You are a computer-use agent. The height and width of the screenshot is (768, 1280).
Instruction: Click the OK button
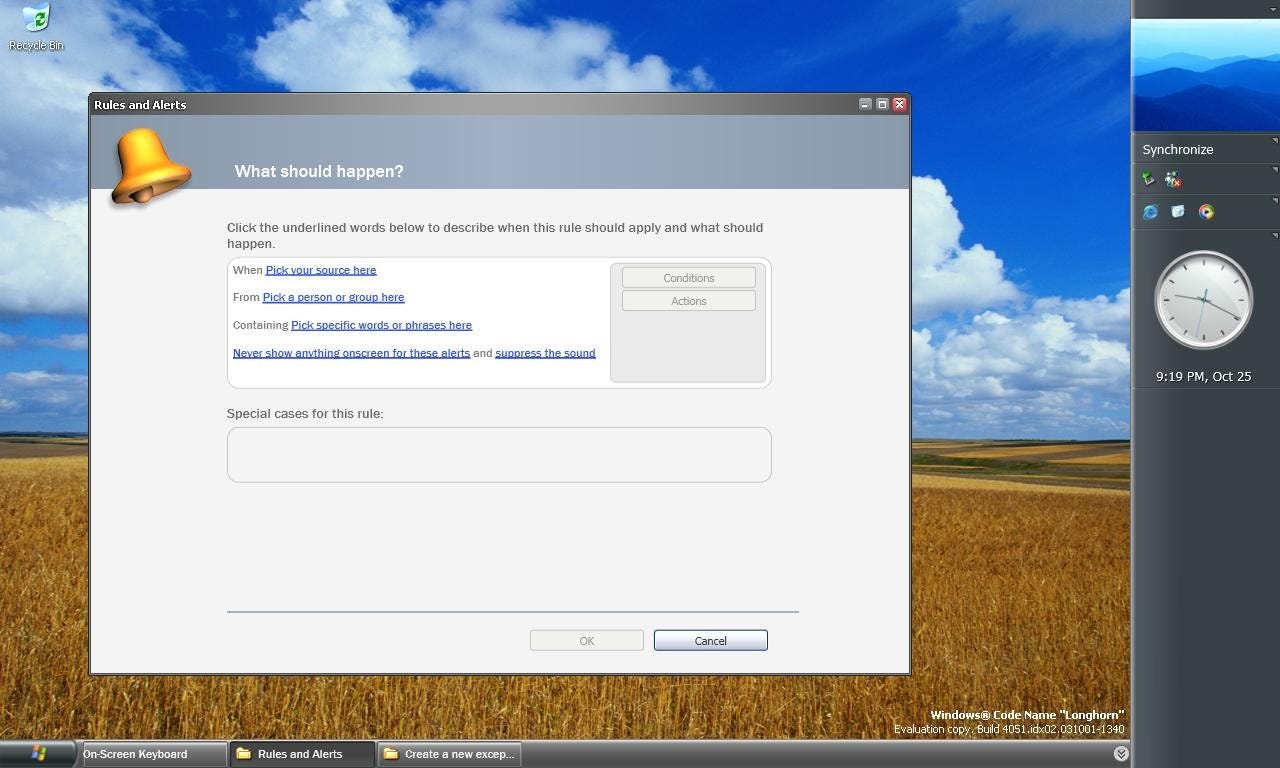[x=587, y=641]
